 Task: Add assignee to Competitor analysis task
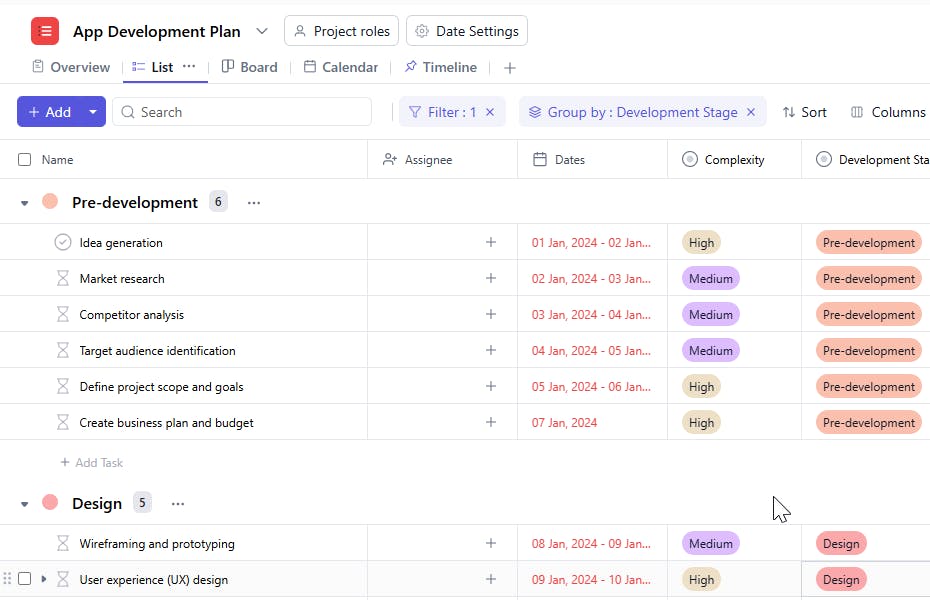point(490,314)
